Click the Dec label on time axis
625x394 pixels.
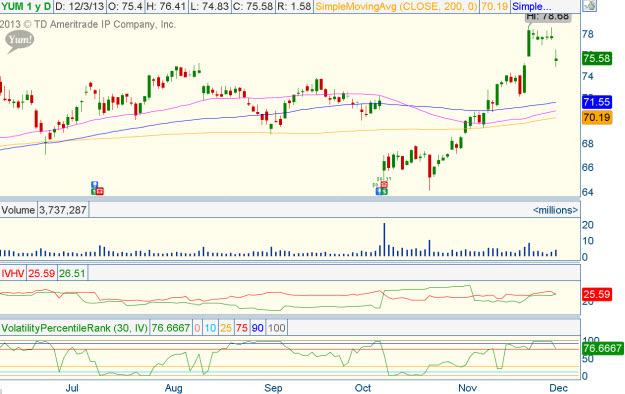click(x=558, y=388)
